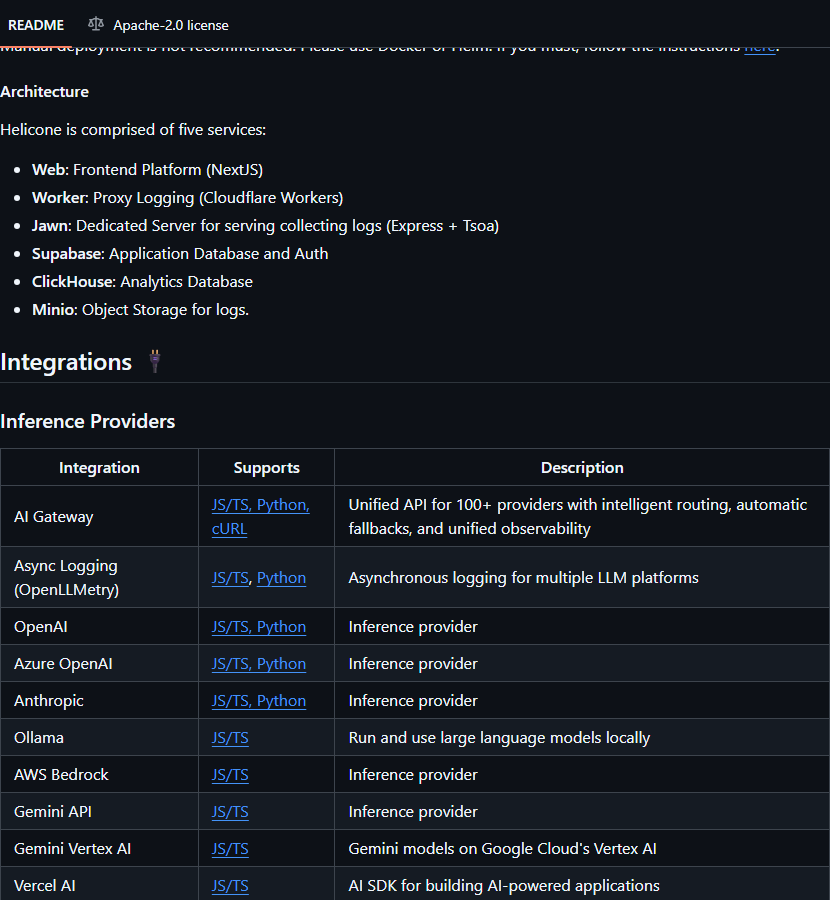The image size is (830, 900).
Task: Click "Gemini models on Google Cloud's Vertex AI"
Action: (x=502, y=849)
